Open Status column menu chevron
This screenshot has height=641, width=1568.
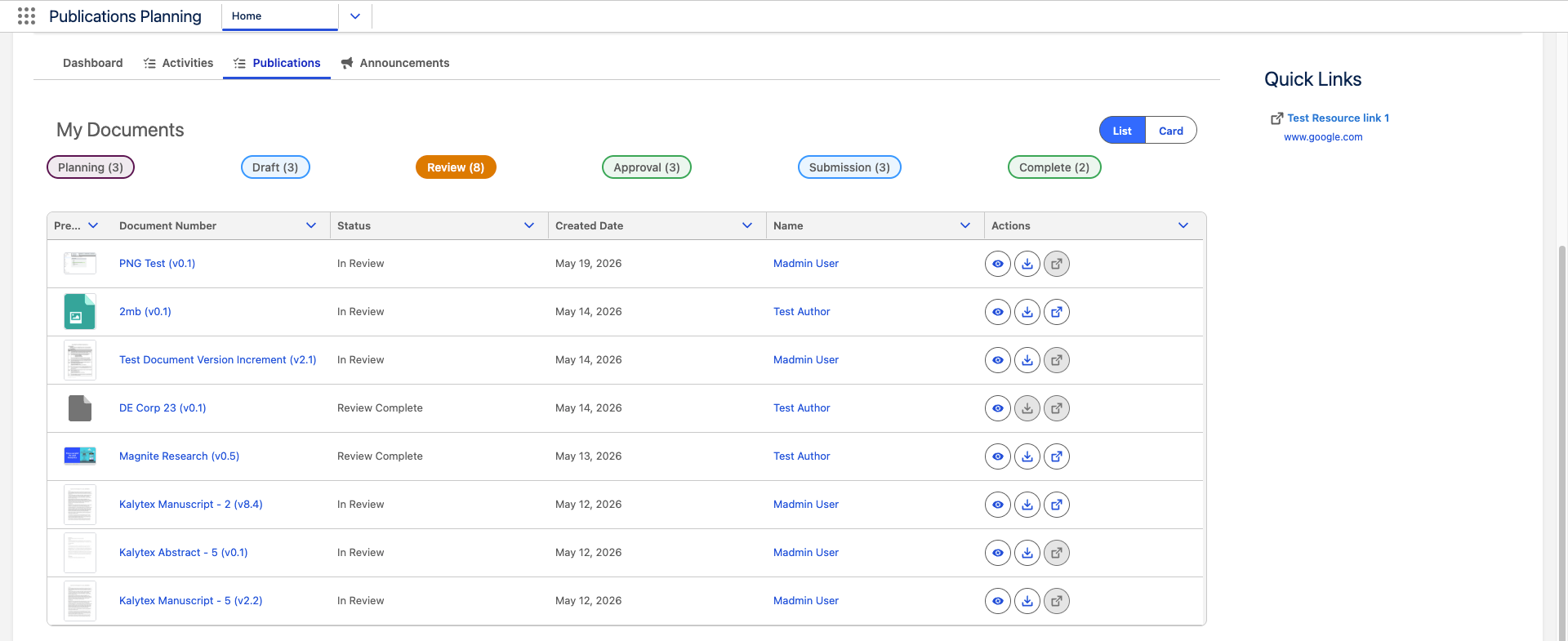pos(529,225)
